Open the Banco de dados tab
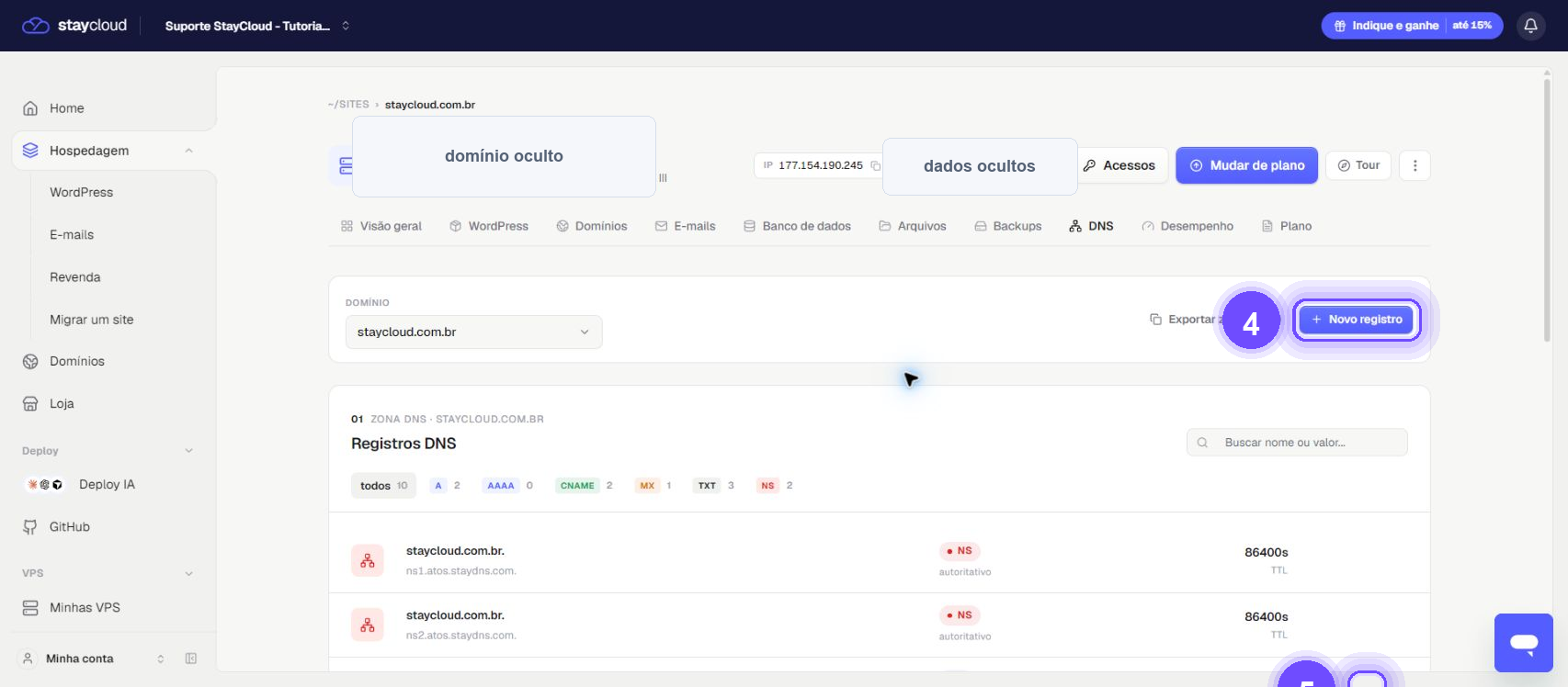Viewport: 1568px width, 687px height. (797, 226)
